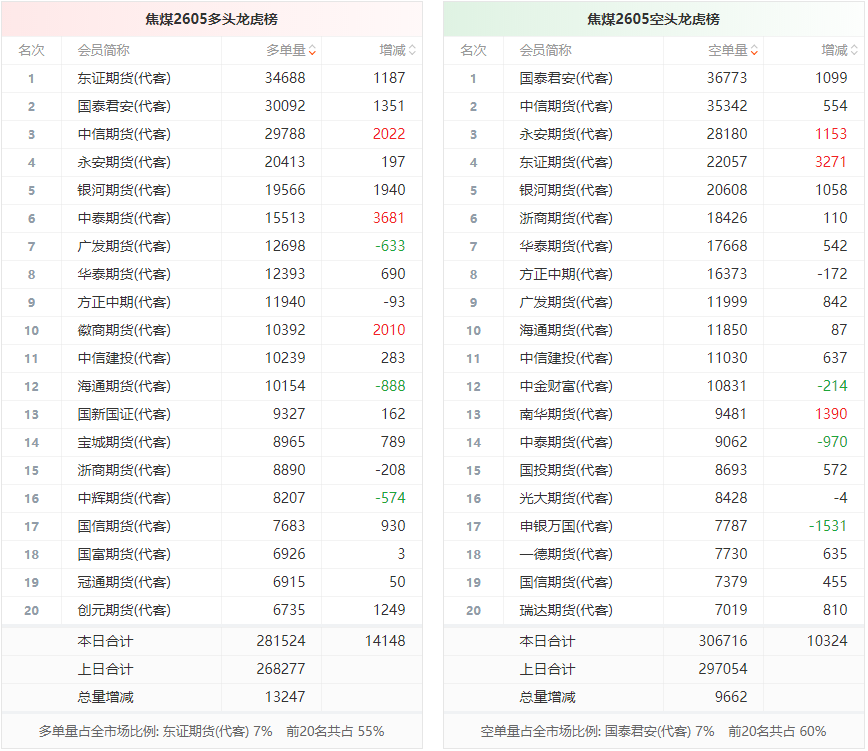This screenshot has height=751, width=868.
Task: Click long total change 14148
Action: pos(385,641)
